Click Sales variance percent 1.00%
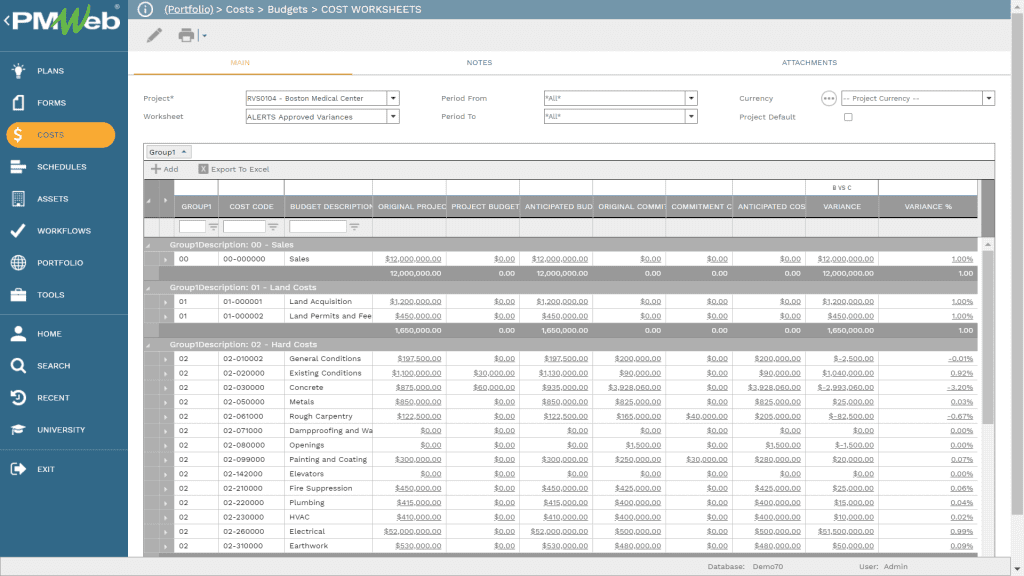The image size is (1024, 576). point(962,259)
